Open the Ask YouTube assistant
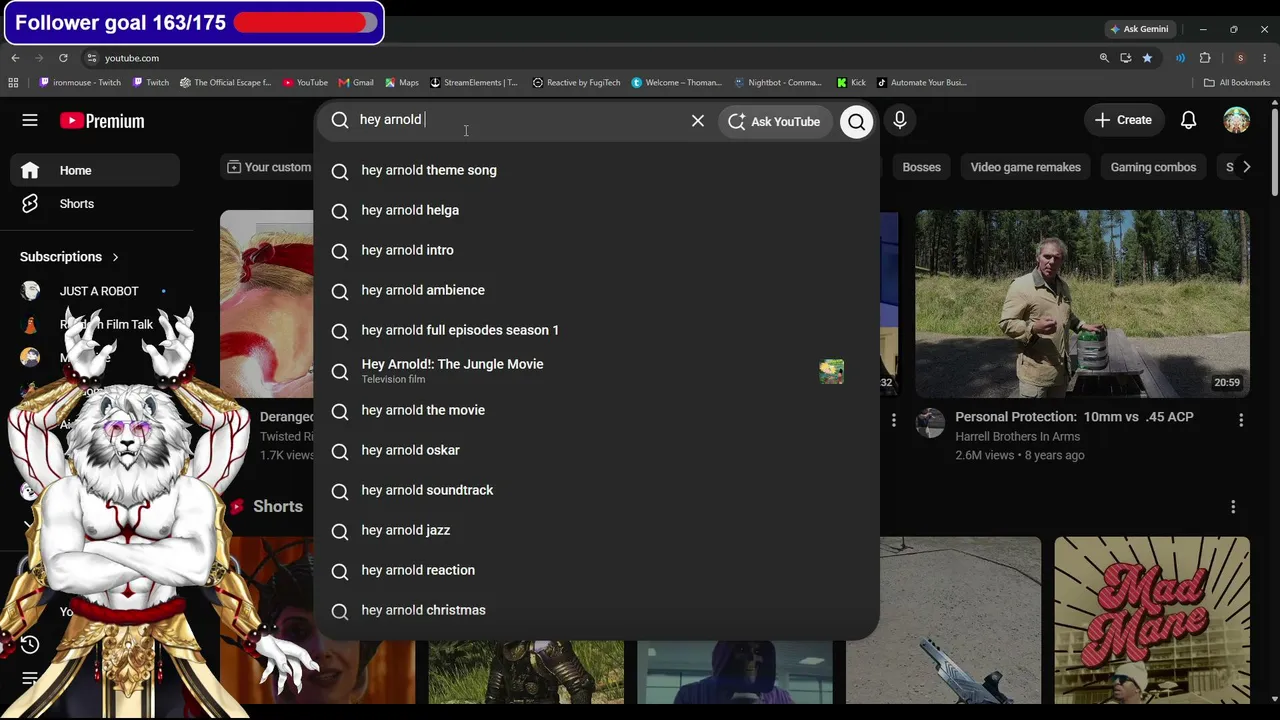The image size is (1280, 720). 775,122
